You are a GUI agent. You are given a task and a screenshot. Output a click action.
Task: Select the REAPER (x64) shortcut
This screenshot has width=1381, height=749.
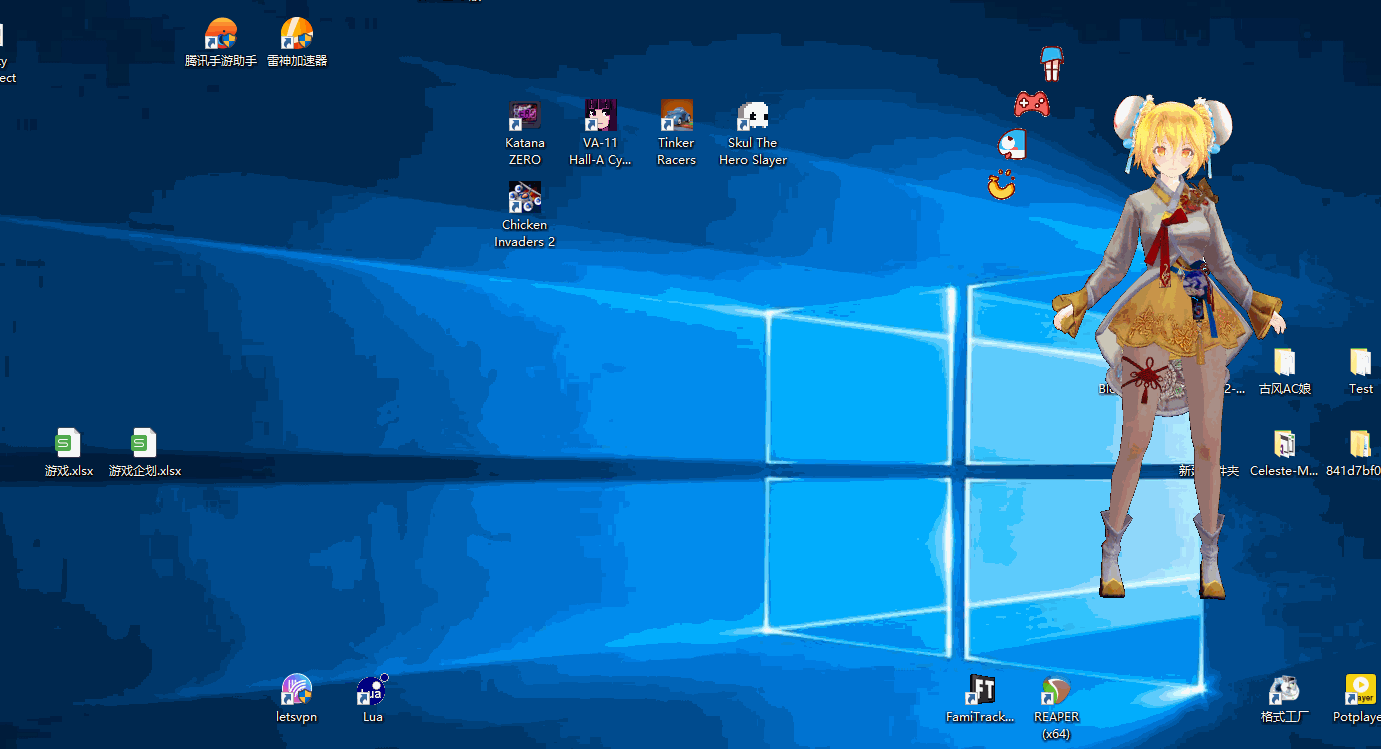(1056, 707)
